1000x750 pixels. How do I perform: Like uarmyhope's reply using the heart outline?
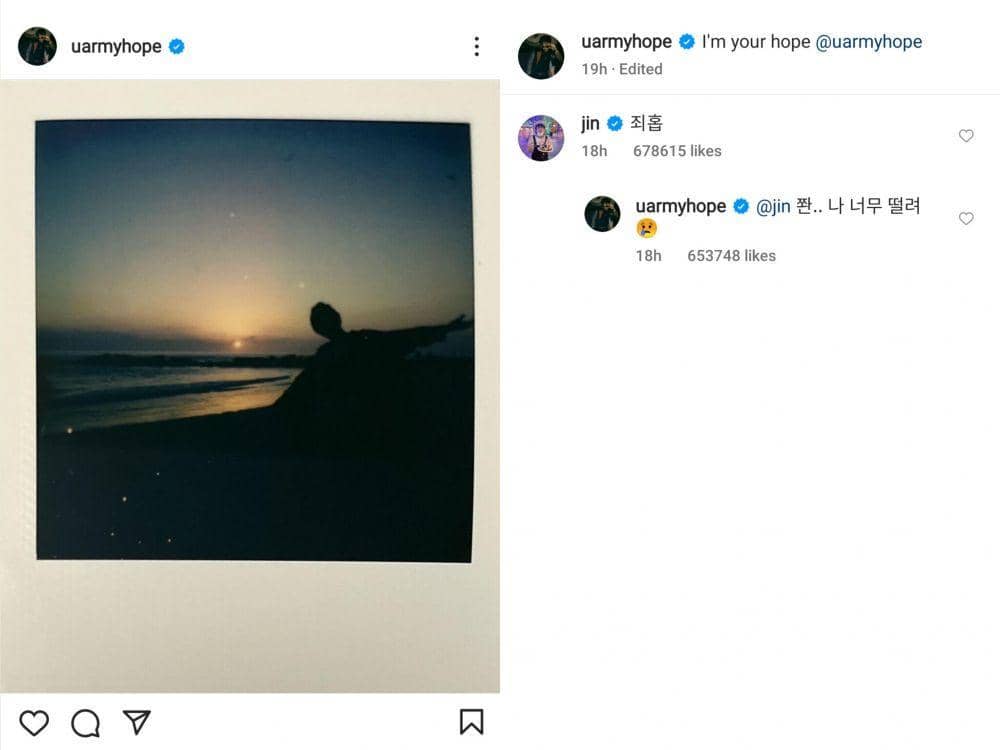(966, 218)
